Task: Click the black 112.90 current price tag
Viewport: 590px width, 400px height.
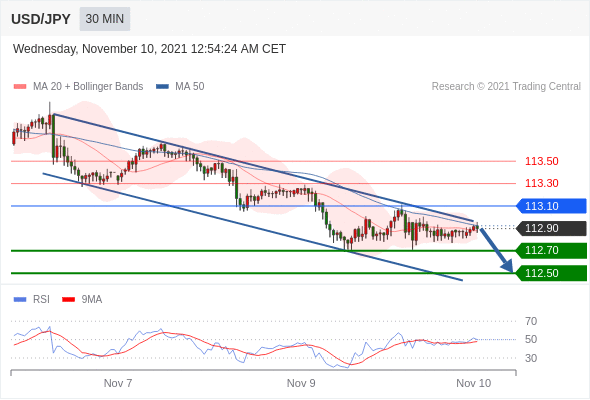Action: click(551, 228)
